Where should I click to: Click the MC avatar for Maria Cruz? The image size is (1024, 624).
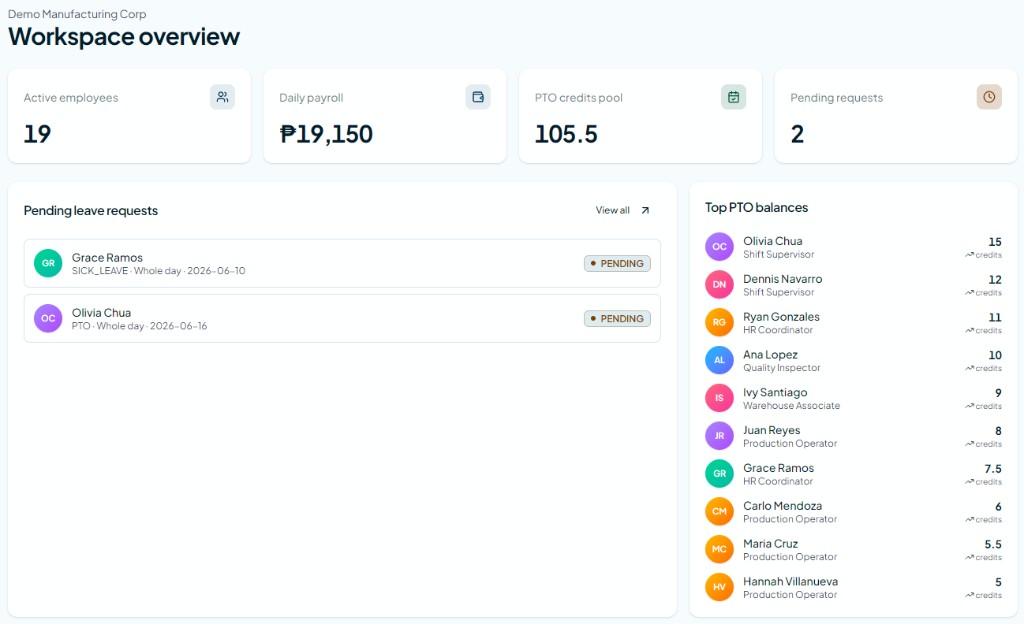click(719, 550)
